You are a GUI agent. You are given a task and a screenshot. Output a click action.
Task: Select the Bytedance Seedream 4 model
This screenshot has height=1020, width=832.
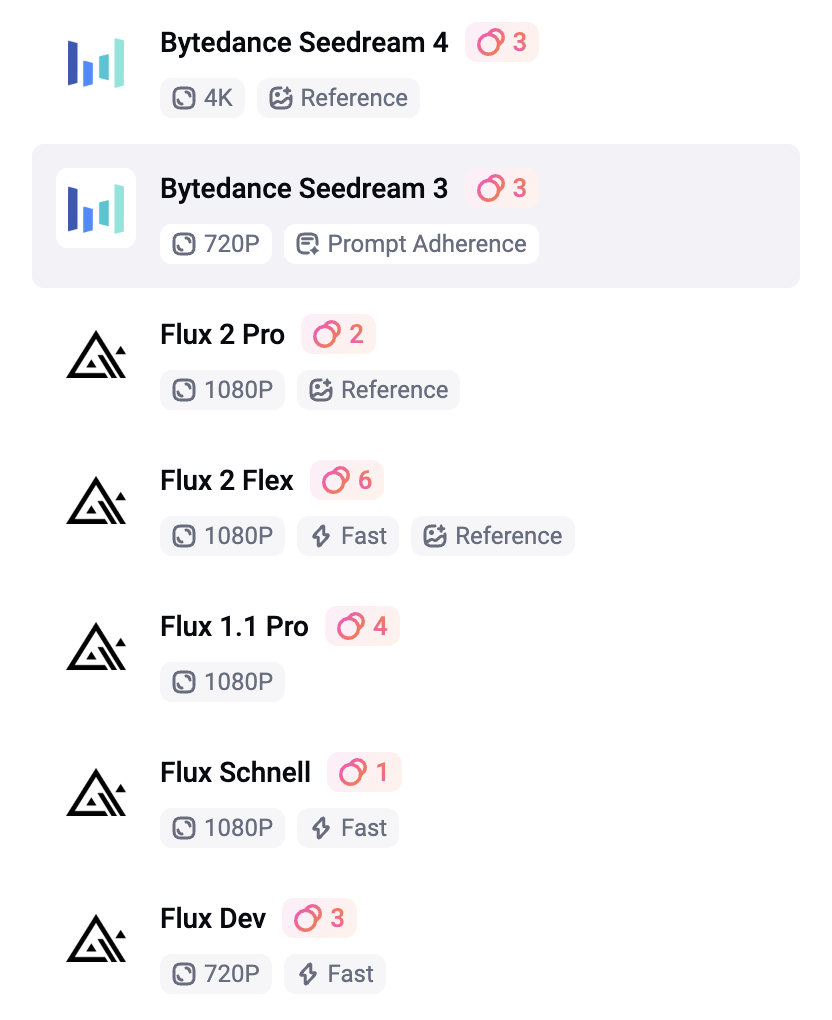[x=304, y=43]
